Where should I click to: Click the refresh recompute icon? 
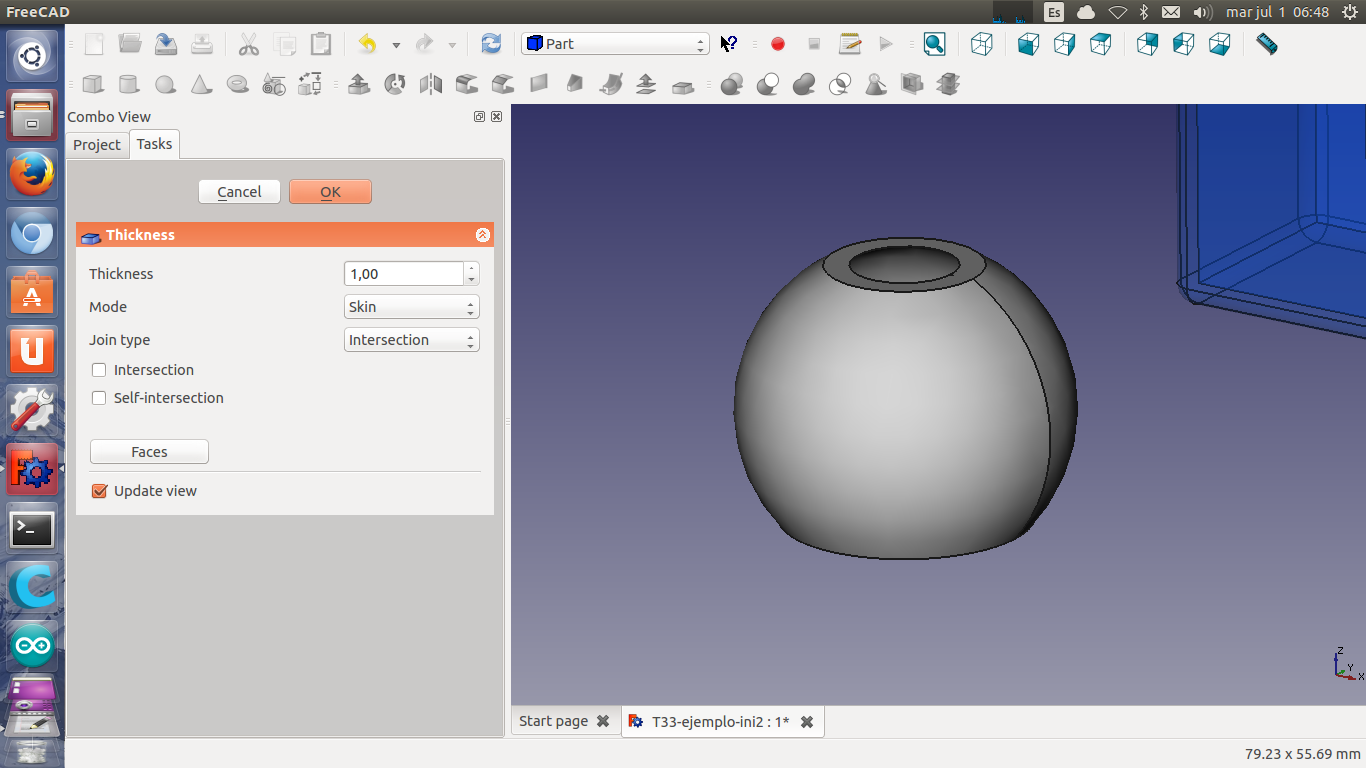(491, 44)
